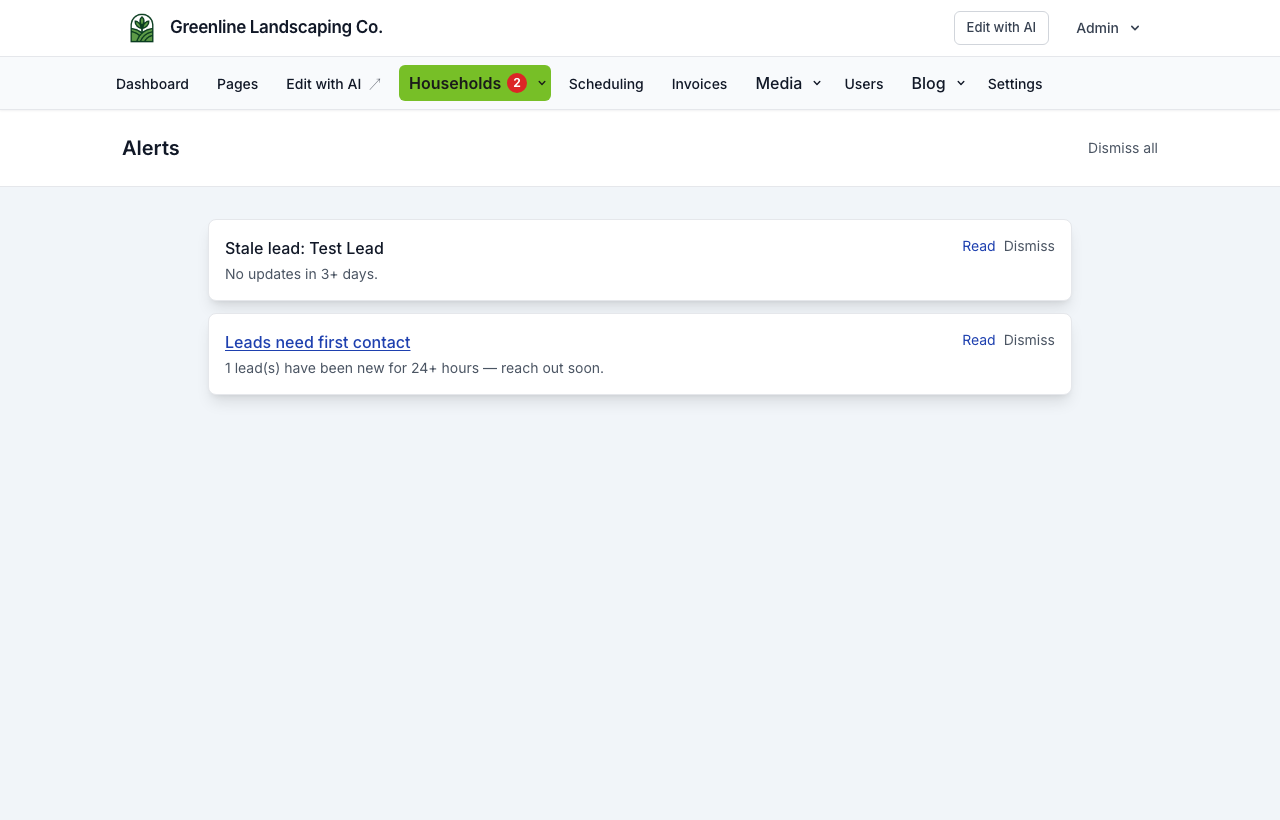The image size is (1280, 820).
Task: Open the Media nav item
Action: (779, 83)
